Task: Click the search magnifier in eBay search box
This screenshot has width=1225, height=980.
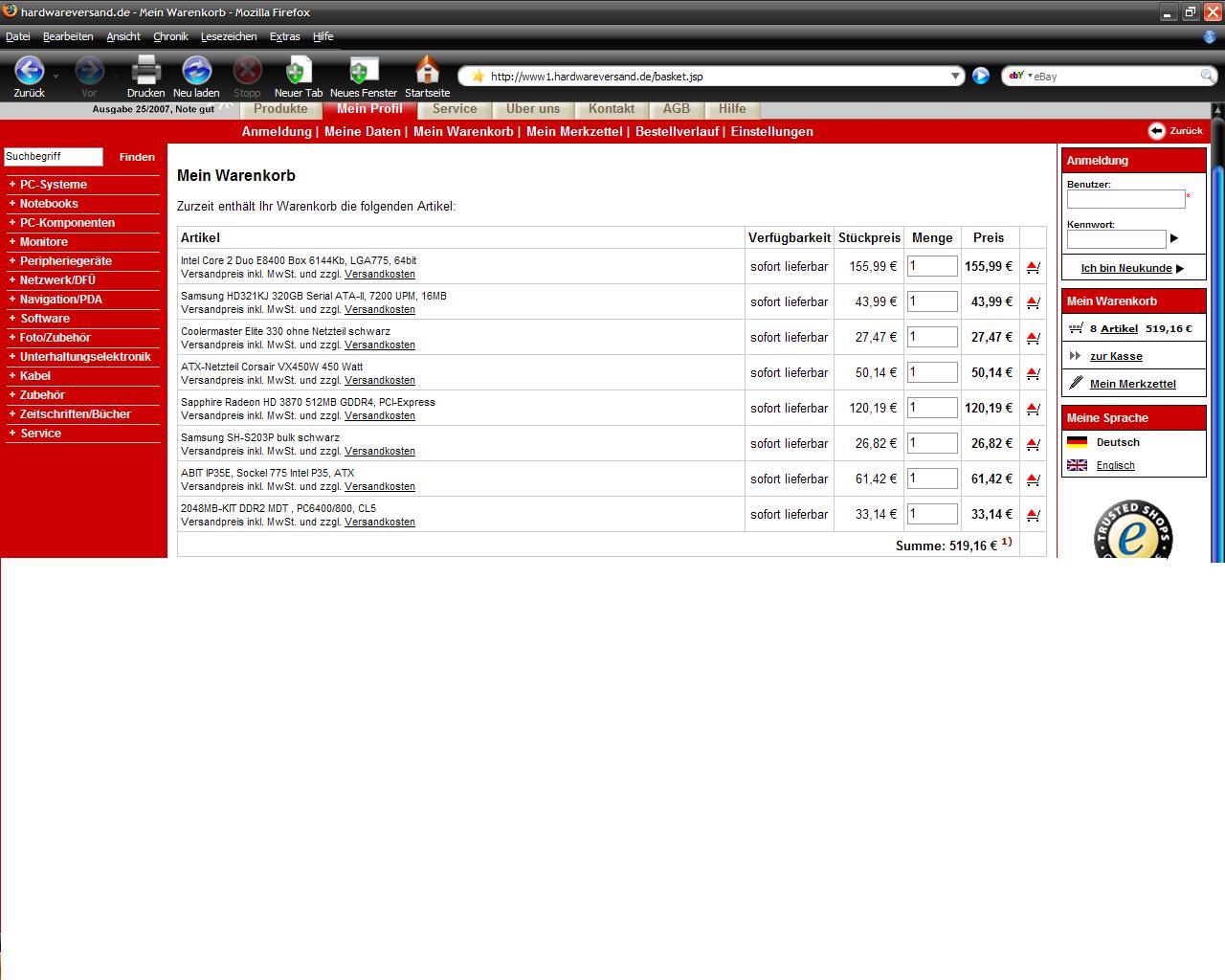Action: click(x=1208, y=76)
